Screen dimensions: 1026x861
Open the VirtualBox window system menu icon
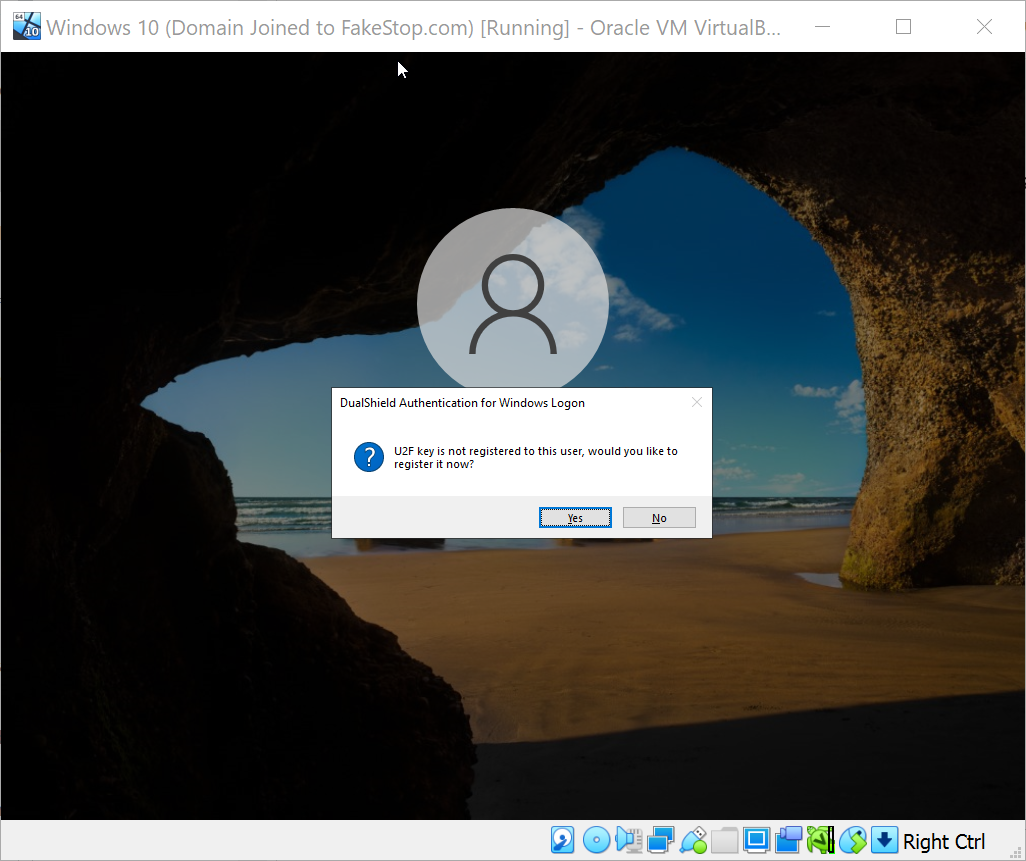[27, 27]
